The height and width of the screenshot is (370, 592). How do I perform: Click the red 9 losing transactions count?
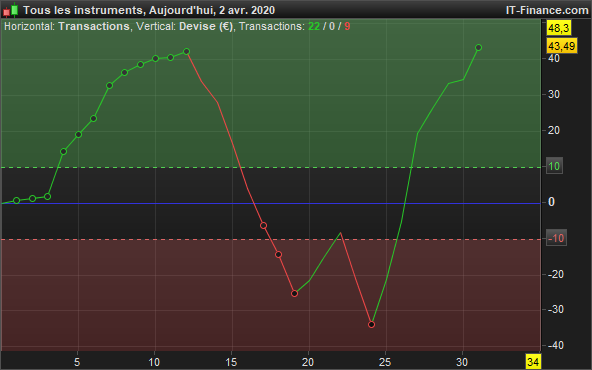coord(347,26)
